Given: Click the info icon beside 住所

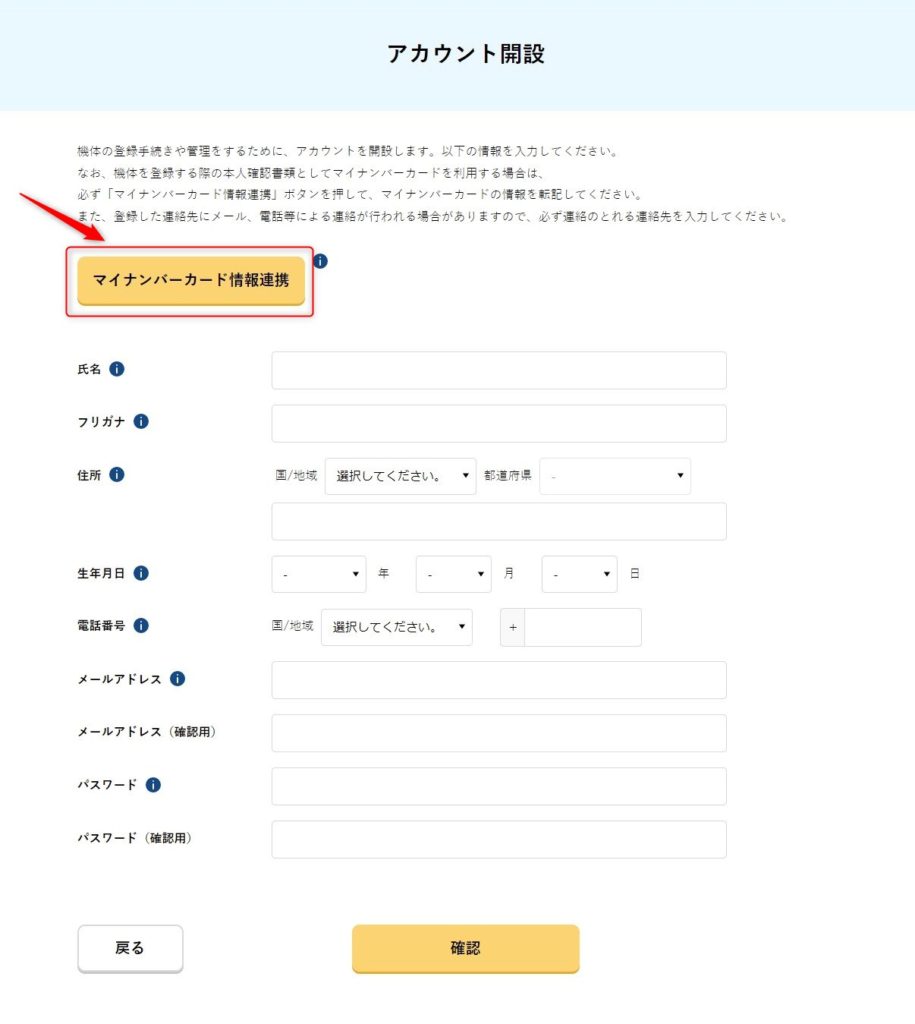Looking at the screenshot, I should coord(117,475).
